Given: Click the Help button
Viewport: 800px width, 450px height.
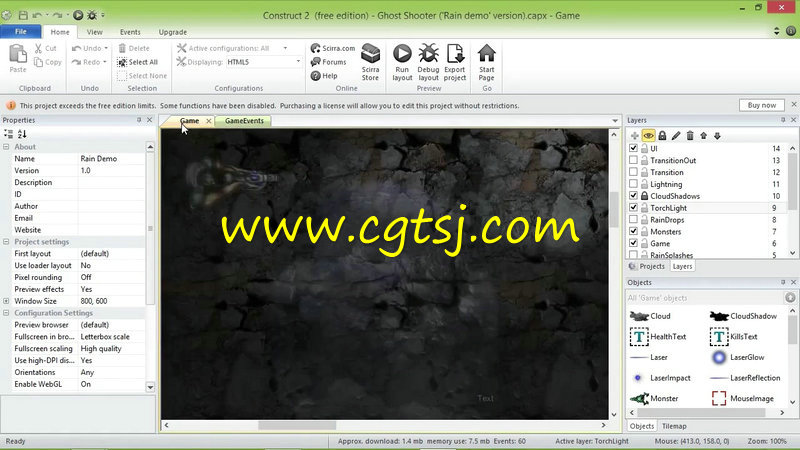Looking at the screenshot, I should (x=324, y=76).
